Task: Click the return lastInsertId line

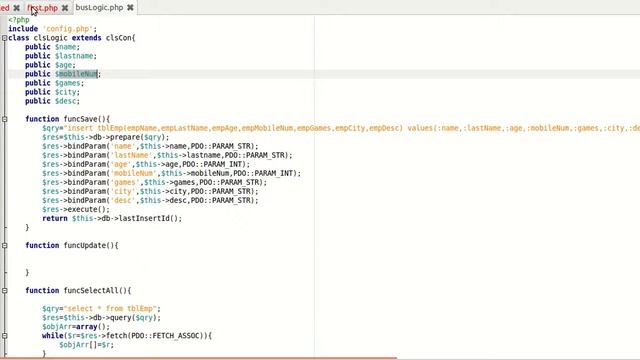Action: (112, 218)
